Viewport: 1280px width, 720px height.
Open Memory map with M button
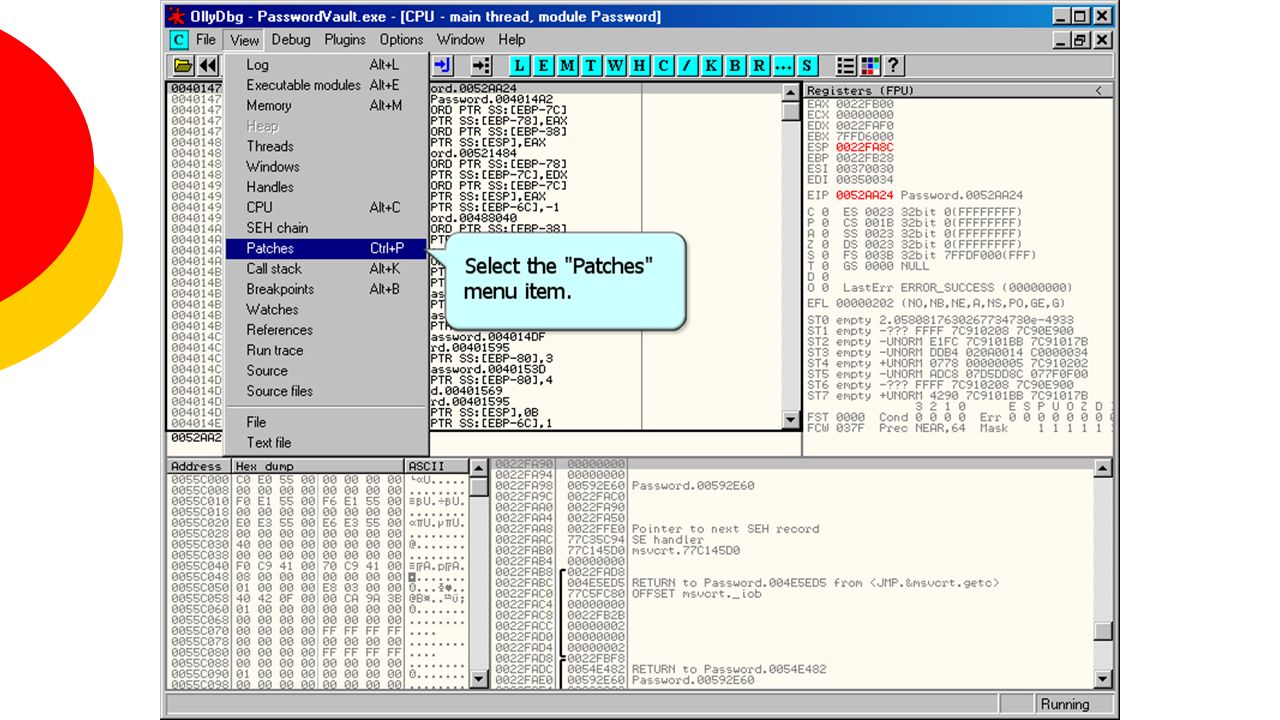point(568,66)
